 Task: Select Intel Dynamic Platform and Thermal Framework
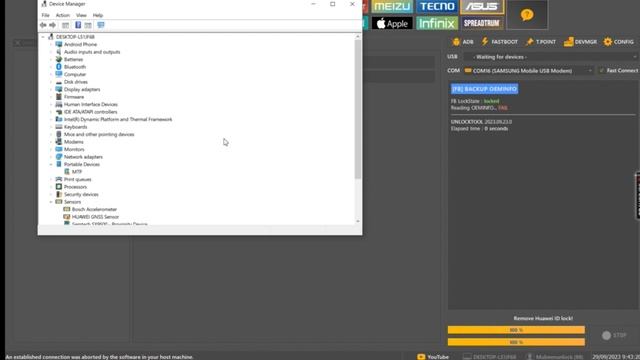coord(118,119)
